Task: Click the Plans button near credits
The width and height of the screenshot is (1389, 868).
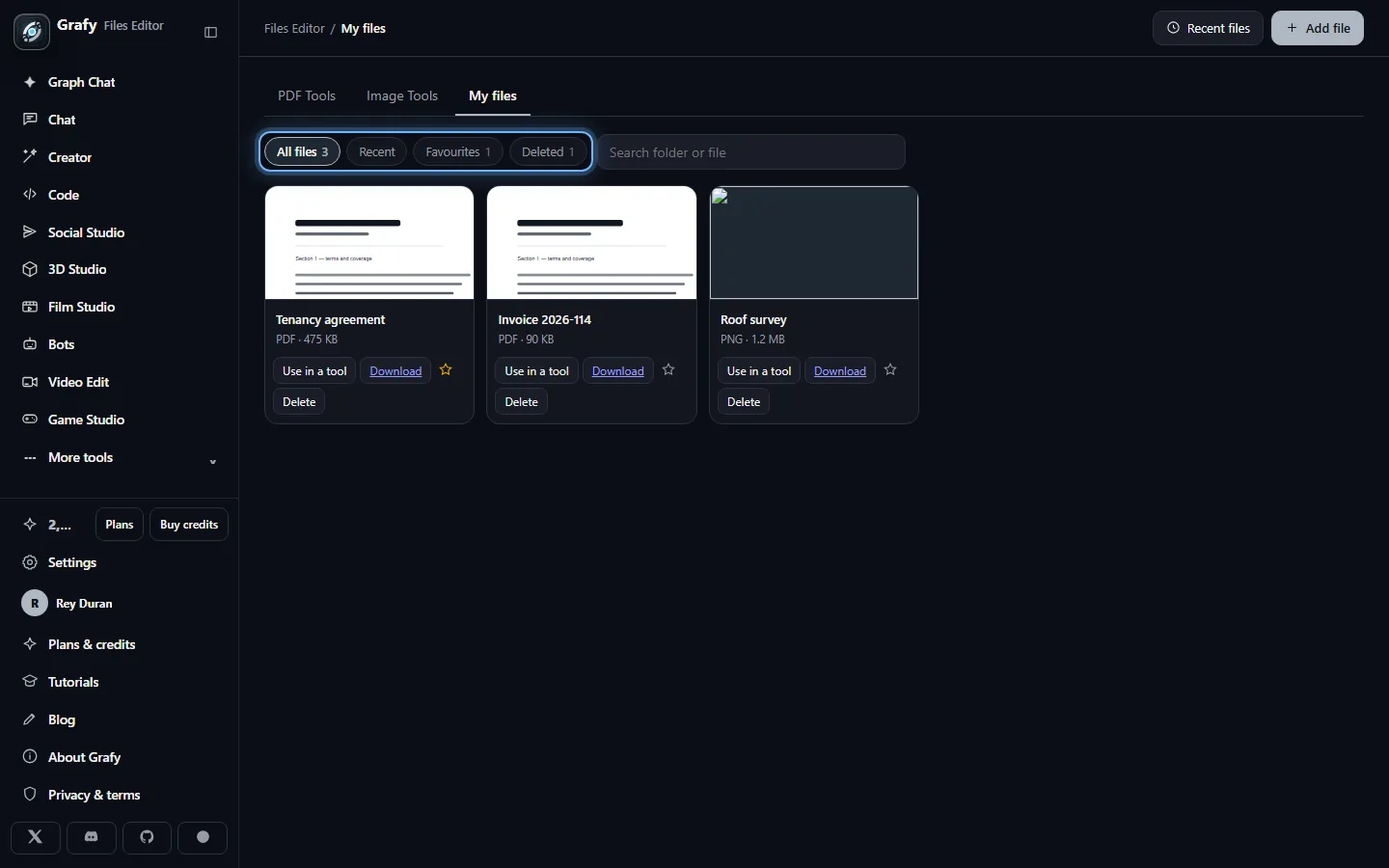Action: click(120, 525)
